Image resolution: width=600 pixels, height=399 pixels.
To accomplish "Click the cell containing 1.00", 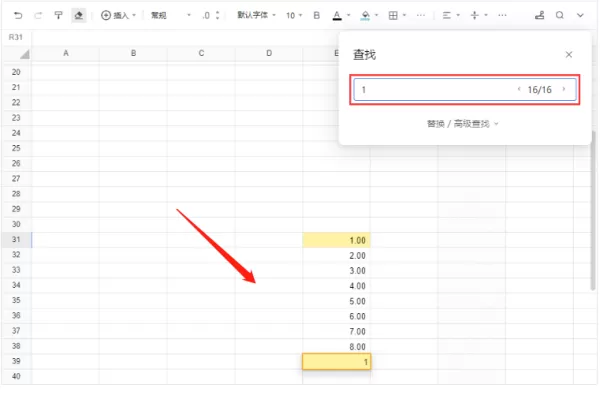I will [x=336, y=240].
